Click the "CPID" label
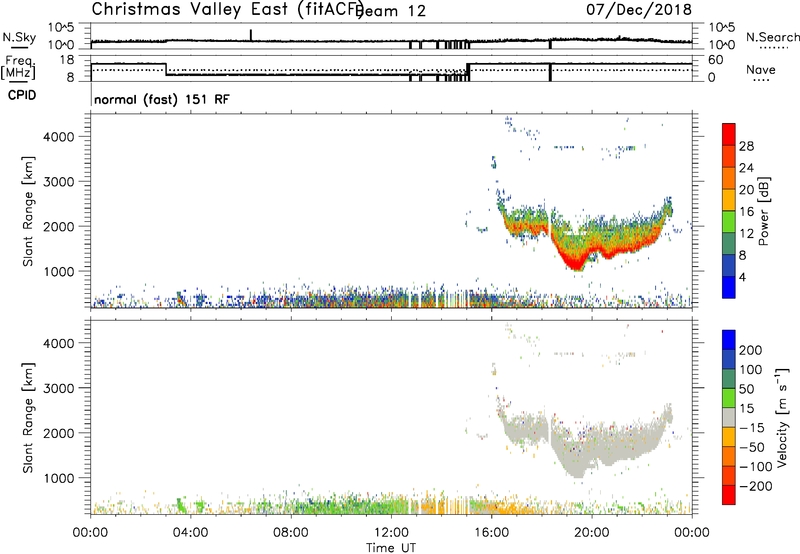Viewport: 800px width, 554px height. tap(22, 95)
